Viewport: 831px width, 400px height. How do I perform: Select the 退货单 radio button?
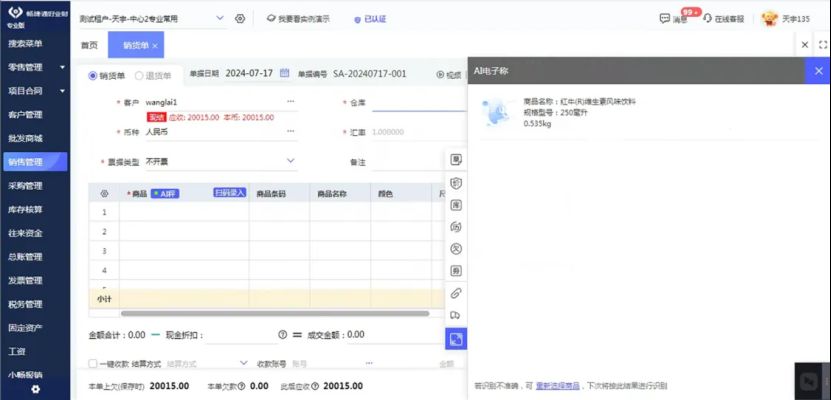tap(140, 75)
